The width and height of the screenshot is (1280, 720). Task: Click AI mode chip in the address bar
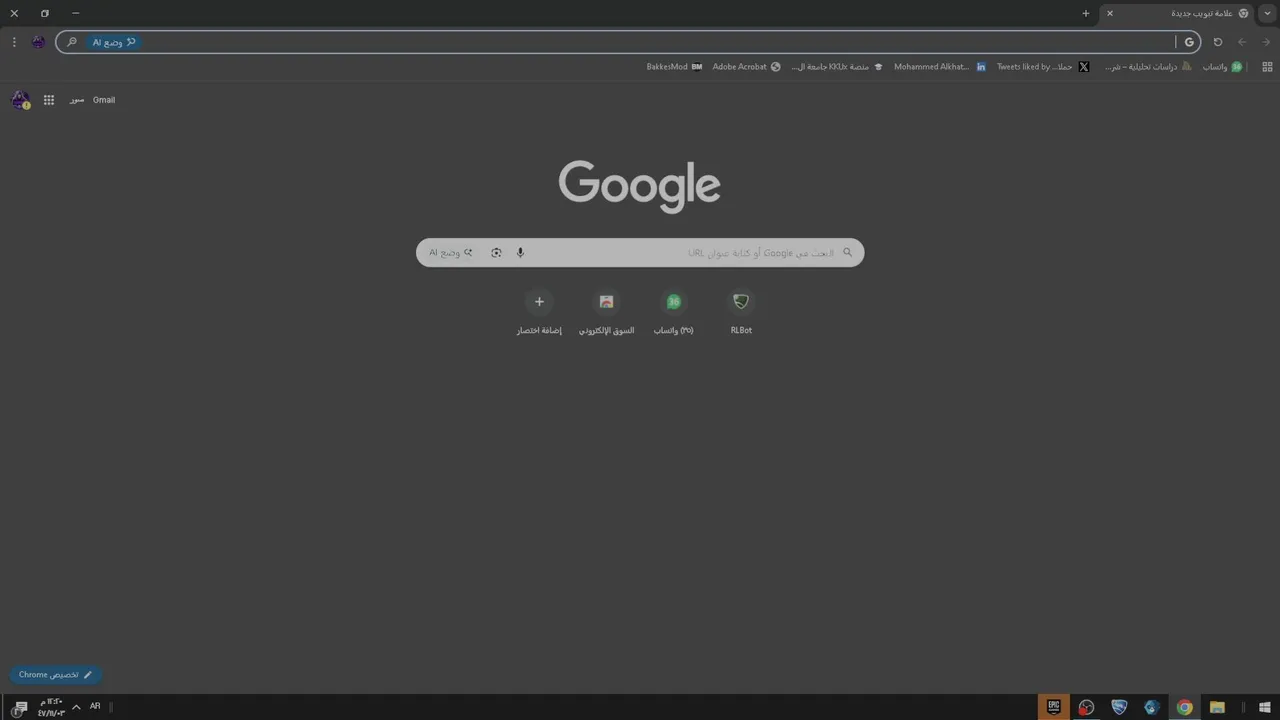click(114, 42)
